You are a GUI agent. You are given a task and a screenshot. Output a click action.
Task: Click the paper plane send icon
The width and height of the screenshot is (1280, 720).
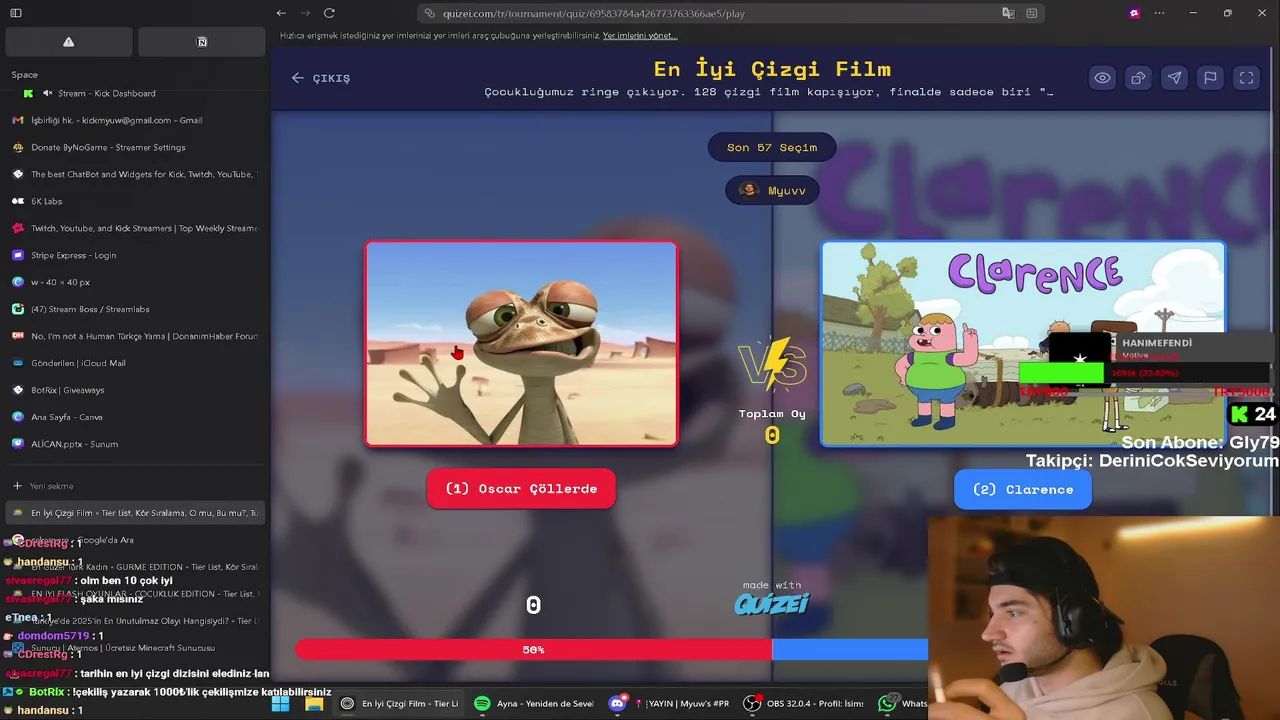pyautogui.click(x=1174, y=78)
